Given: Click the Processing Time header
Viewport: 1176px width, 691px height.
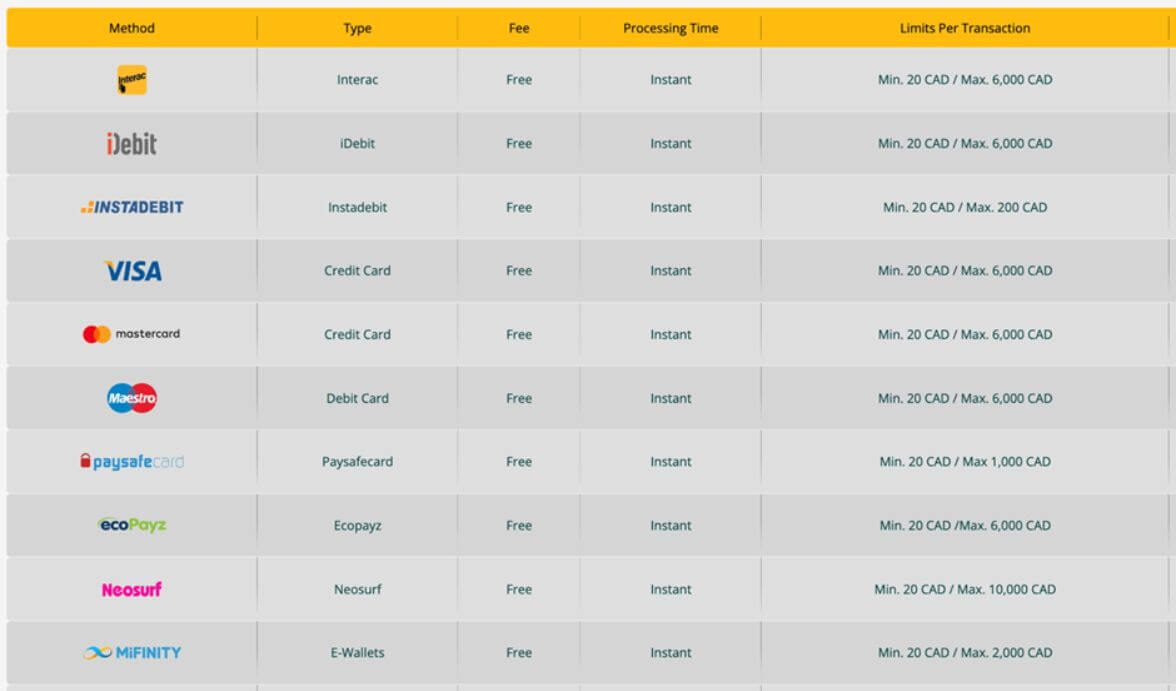Looking at the screenshot, I should pyautogui.click(x=670, y=29).
